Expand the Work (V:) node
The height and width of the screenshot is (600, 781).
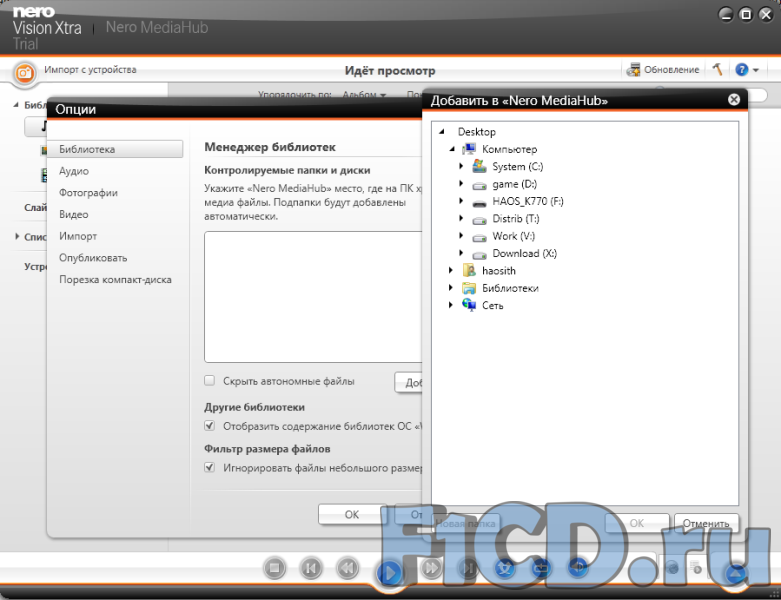pyautogui.click(x=461, y=236)
